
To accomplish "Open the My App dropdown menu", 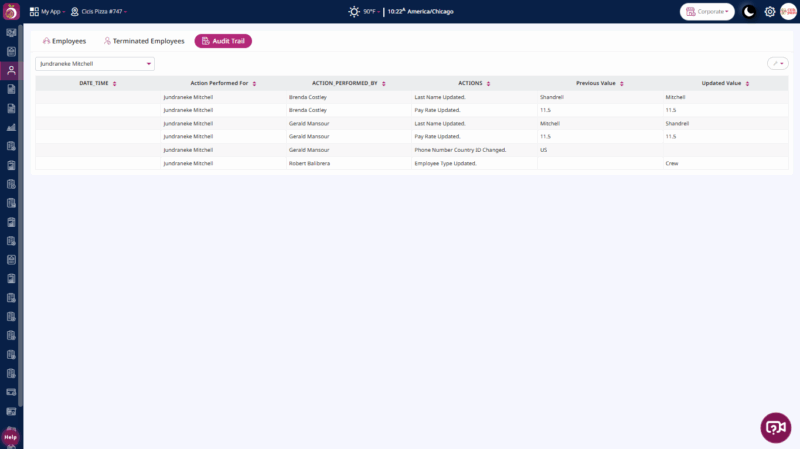I will click(49, 12).
